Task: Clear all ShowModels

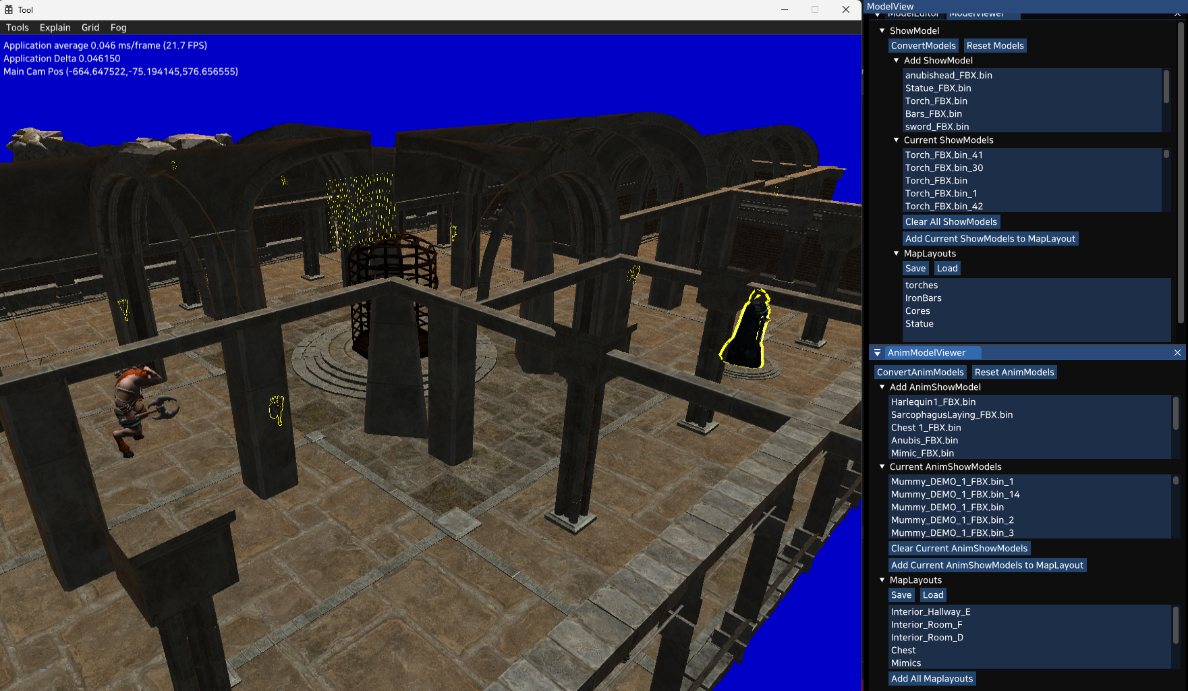Action: pos(951,222)
